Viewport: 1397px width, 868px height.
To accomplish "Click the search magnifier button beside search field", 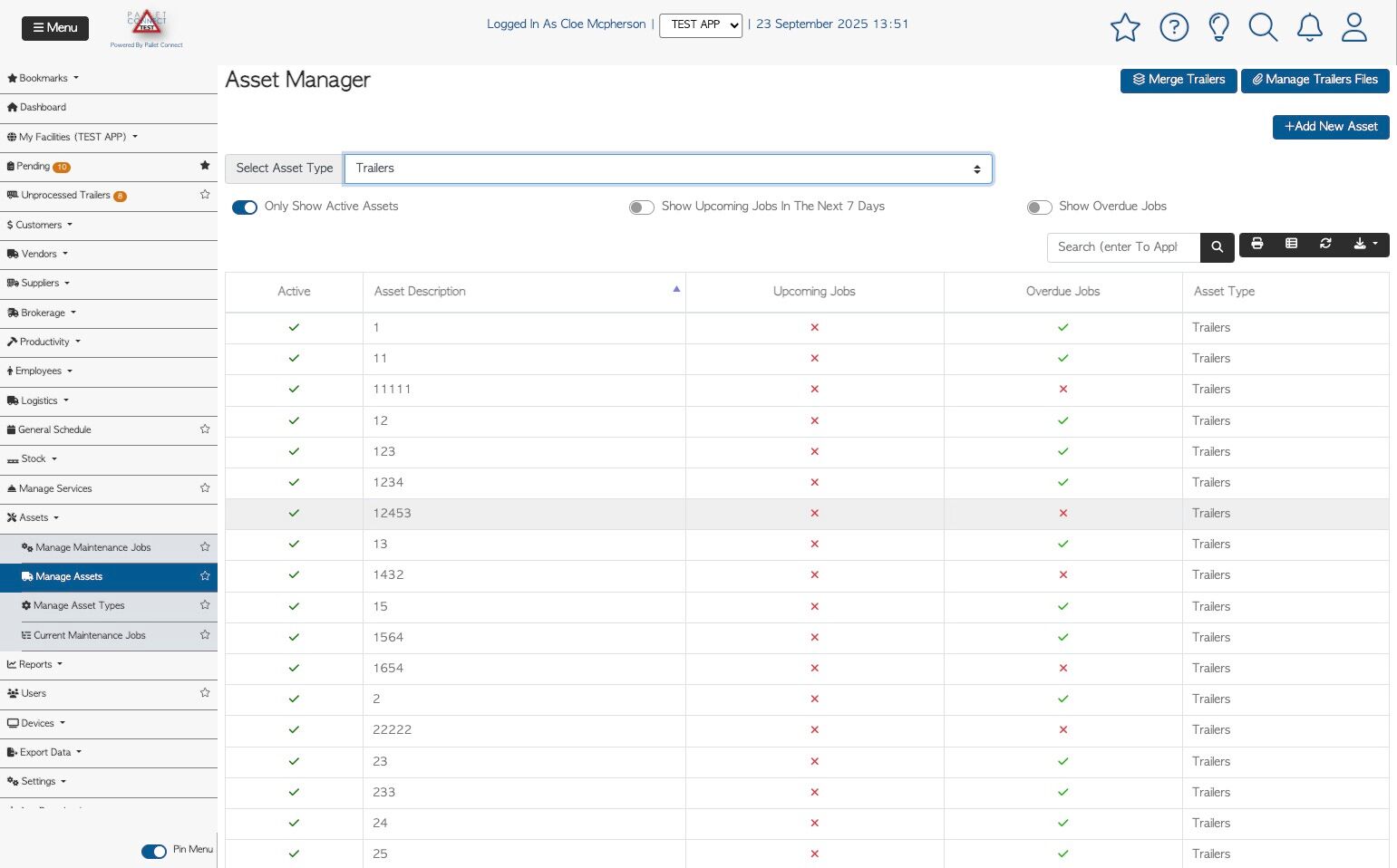I will point(1217,246).
